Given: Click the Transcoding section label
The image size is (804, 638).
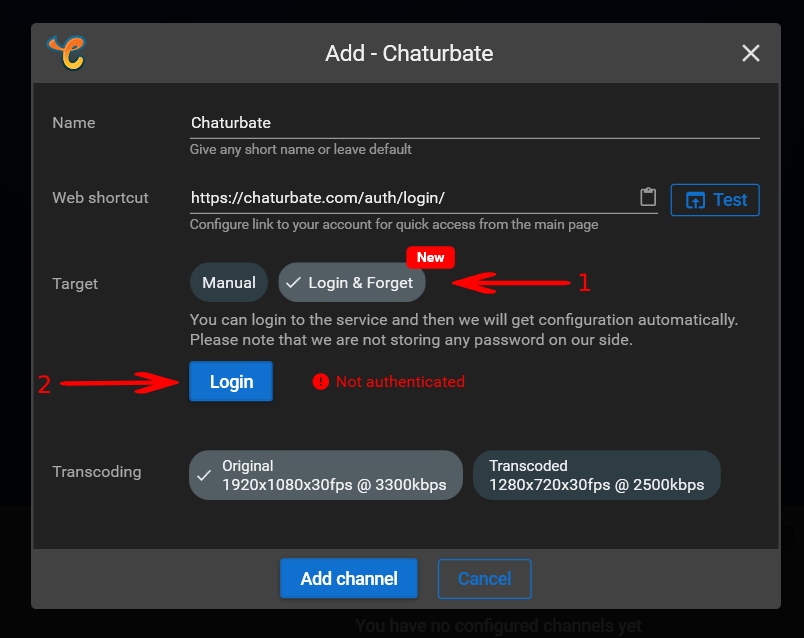Looking at the screenshot, I should 97,471.
